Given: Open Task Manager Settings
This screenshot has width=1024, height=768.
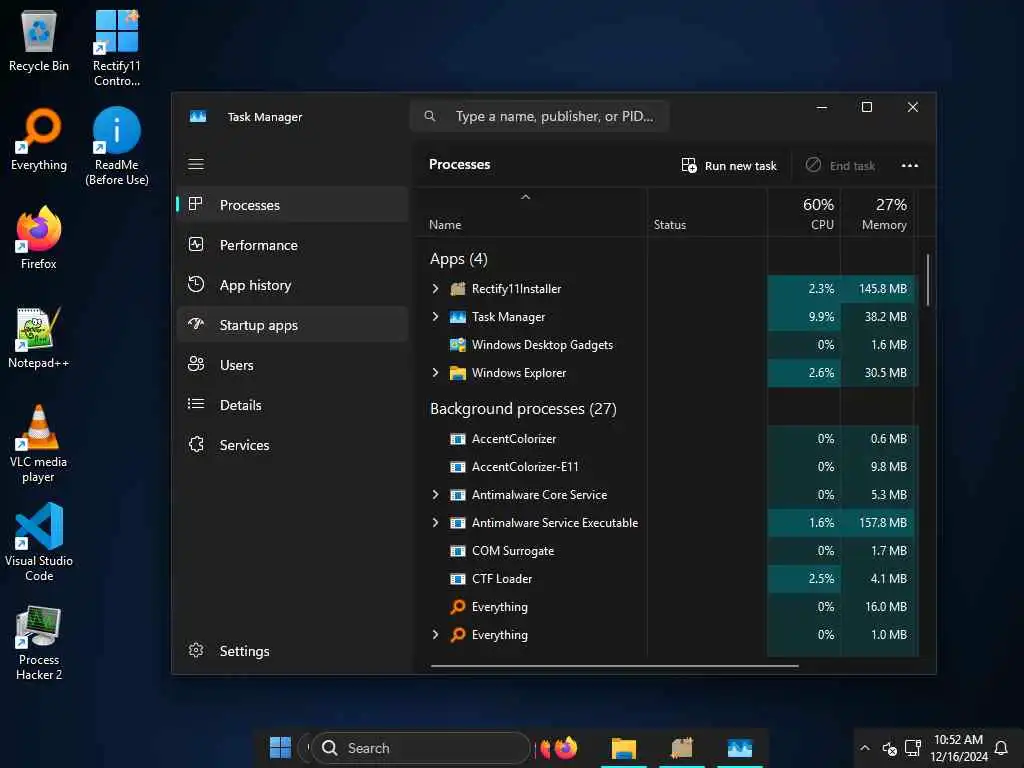Looking at the screenshot, I should [292, 650].
